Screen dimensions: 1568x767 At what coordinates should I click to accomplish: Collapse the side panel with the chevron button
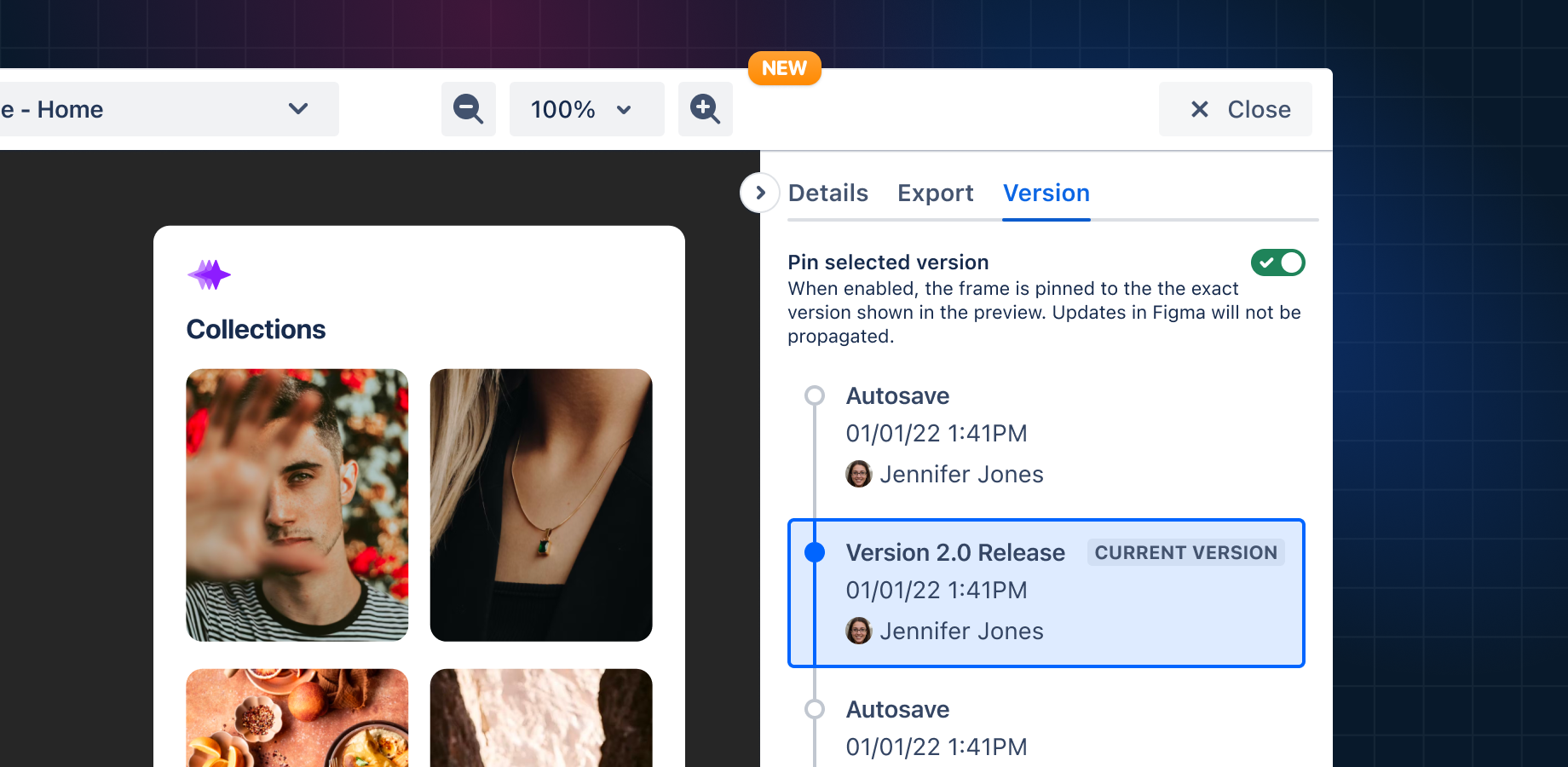760,193
